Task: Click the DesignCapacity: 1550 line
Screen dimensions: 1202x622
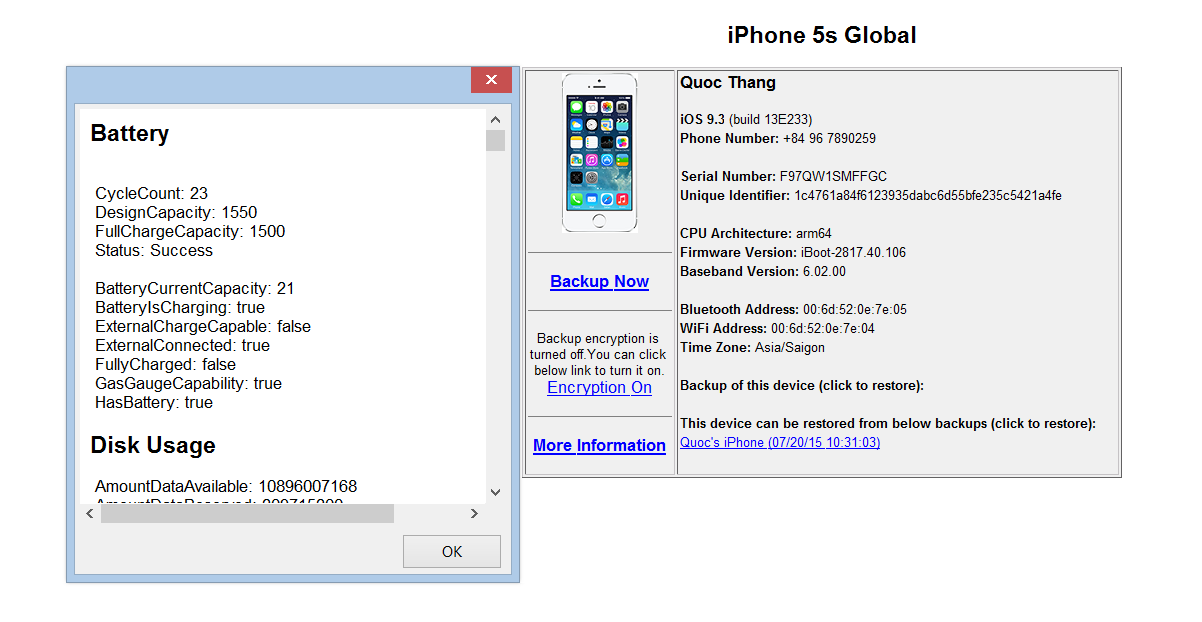Action: [x=176, y=212]
